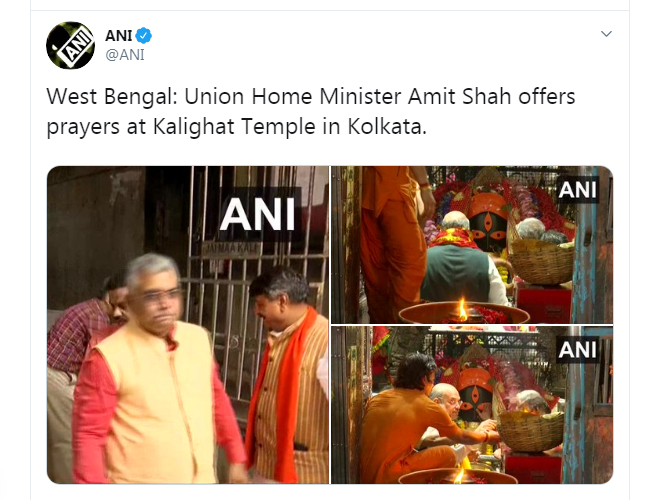This screenshot has width=650, height=500.
Task: Visit the @ANI handle link
Action: click(x=125, y=55)
